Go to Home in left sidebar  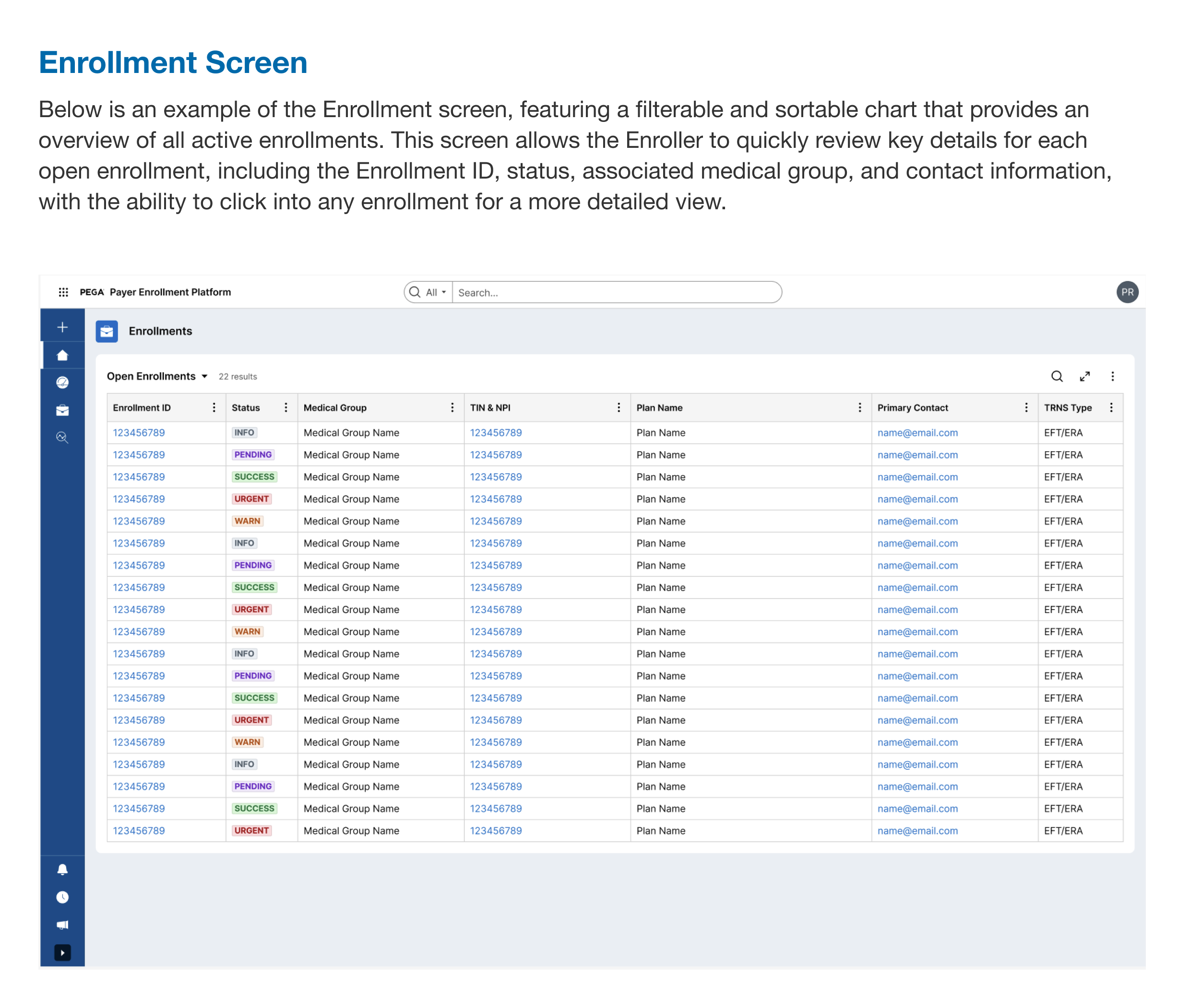pyautogui.click(x=63, y=355)
